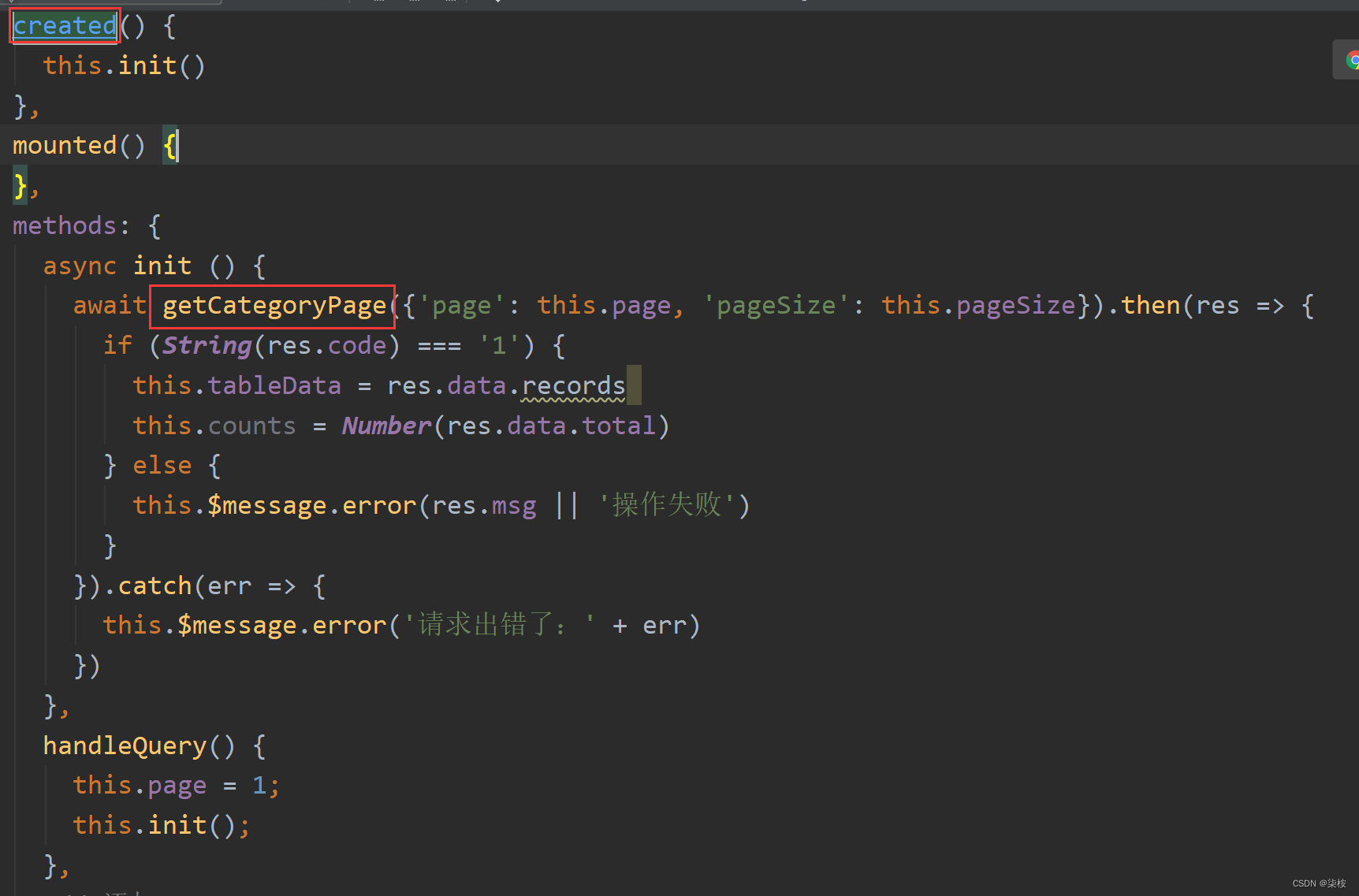Screen dimensions: 1359x896
Task: Click the Chrome browser preview icon
Action: coord(1351,60)
